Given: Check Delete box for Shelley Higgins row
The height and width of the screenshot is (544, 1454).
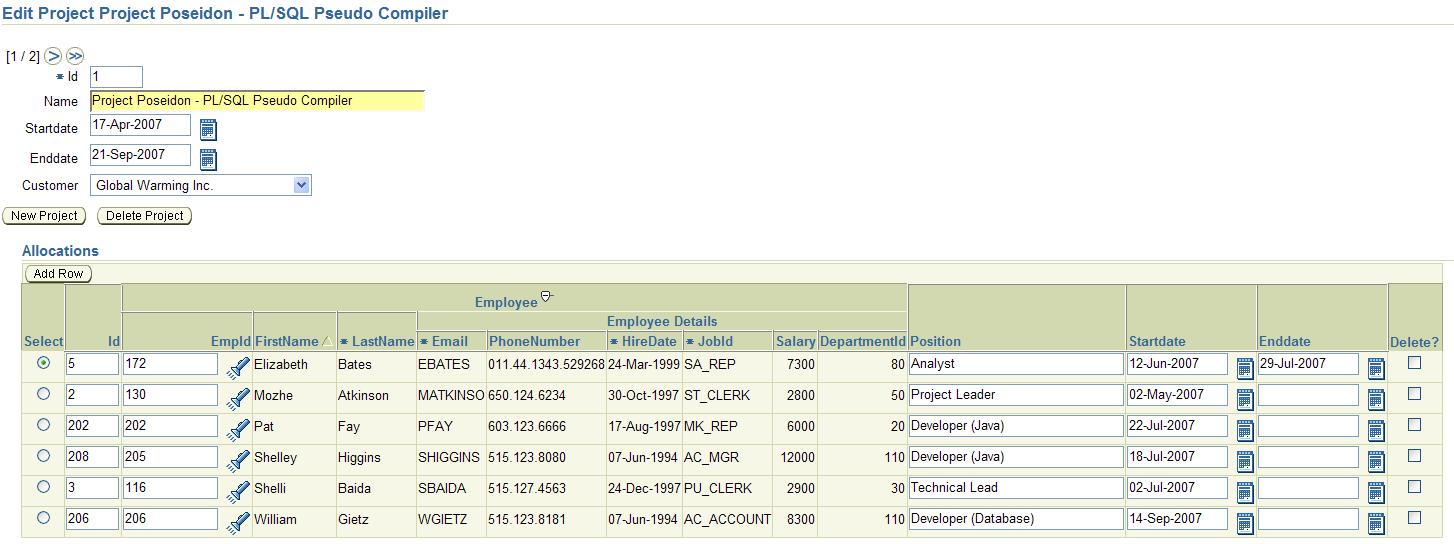Looking at the screenshot, I should pyautogui.click(x=1414, y=456).
